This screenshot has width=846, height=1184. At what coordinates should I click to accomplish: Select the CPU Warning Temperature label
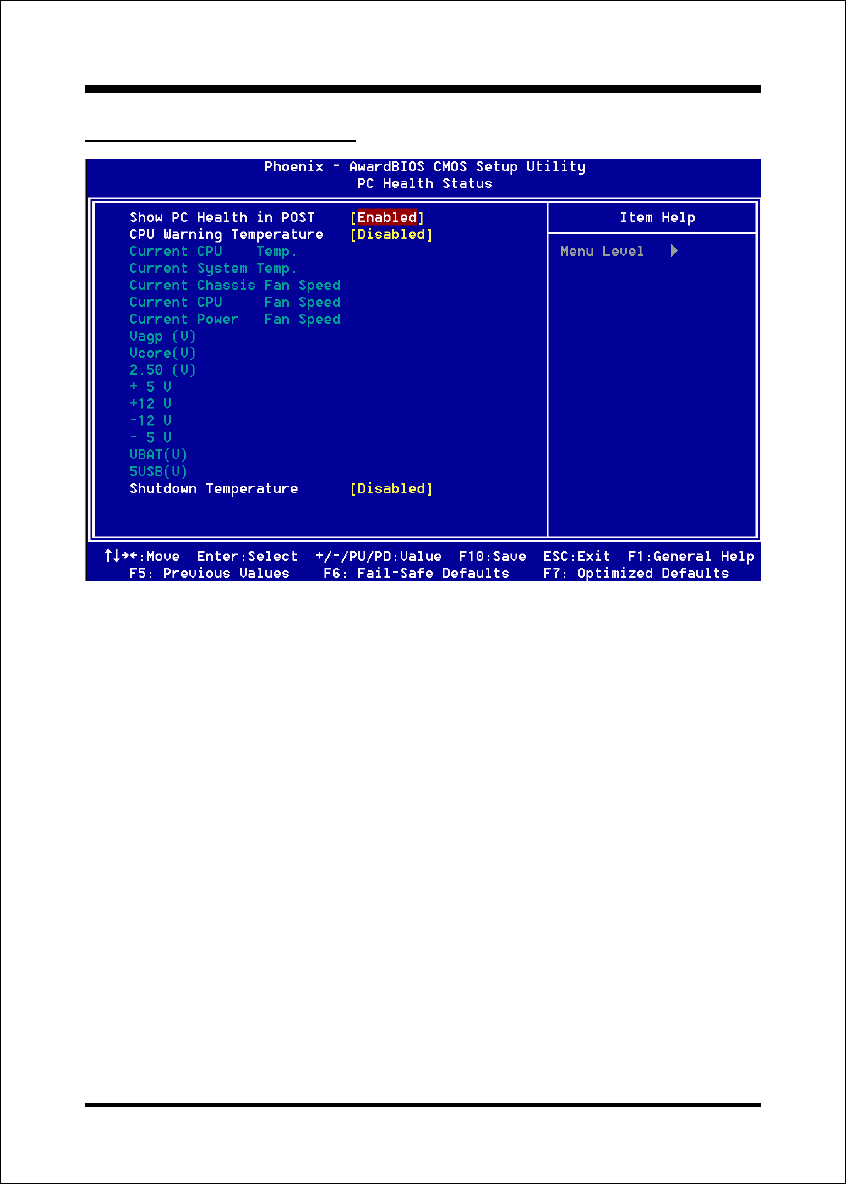tap(227, 235)
